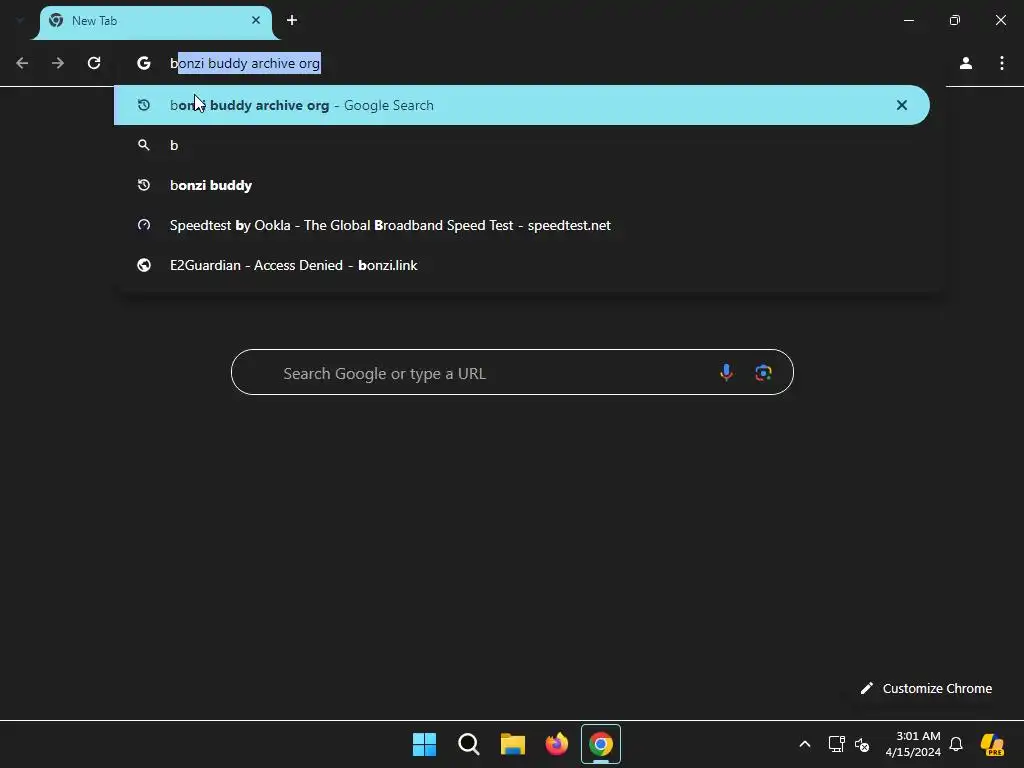Viewport: 1024px width, 768px height.
Task: Restore down the Chrome window
Action: [955, 20]
